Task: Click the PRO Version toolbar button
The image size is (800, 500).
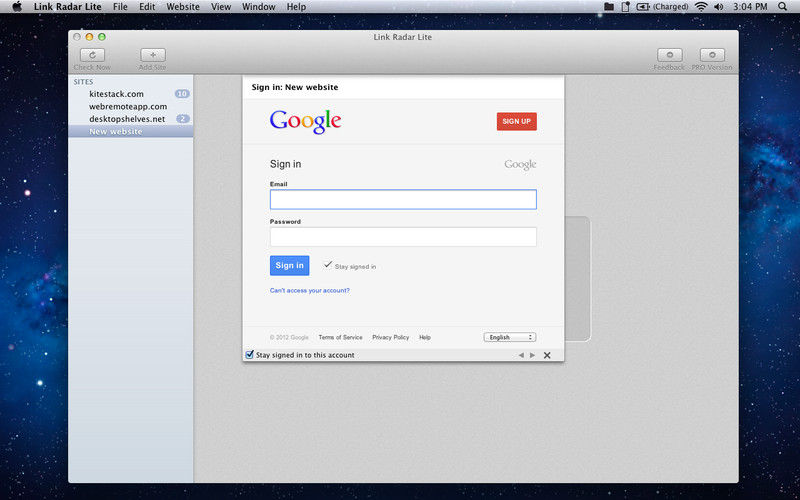Action: [712, 55]
